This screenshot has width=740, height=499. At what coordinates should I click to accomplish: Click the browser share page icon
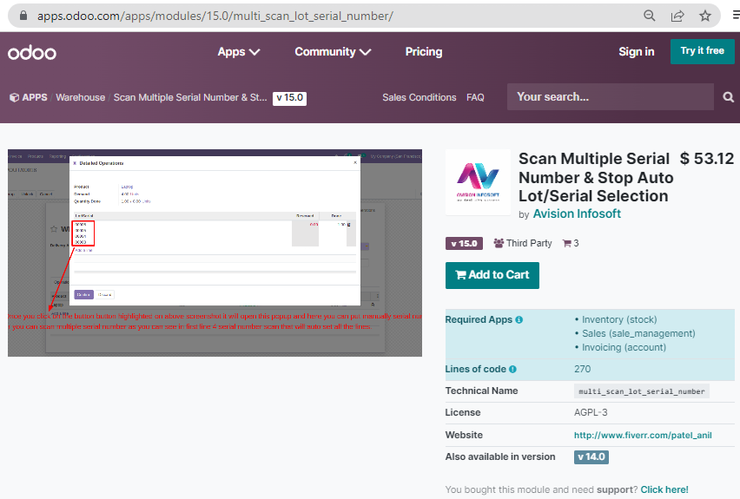click(x=677, y=16)
